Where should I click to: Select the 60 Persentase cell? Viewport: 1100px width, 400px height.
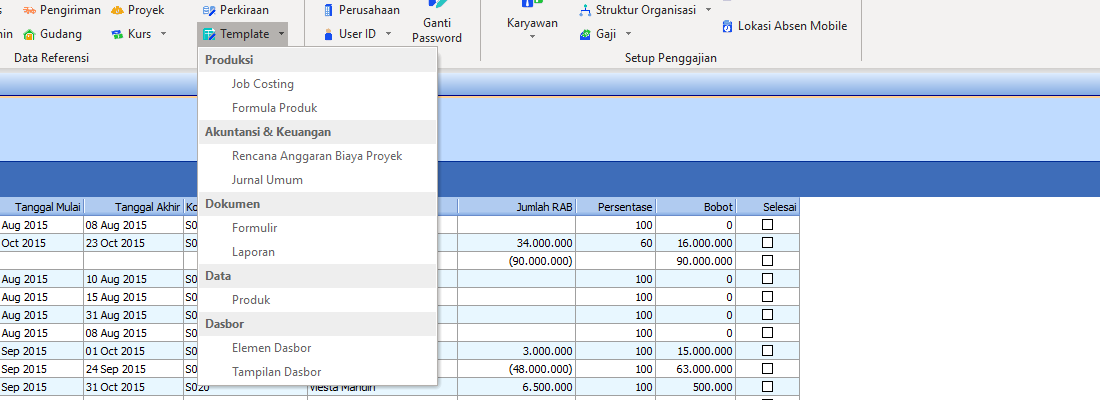pos(616,244)
